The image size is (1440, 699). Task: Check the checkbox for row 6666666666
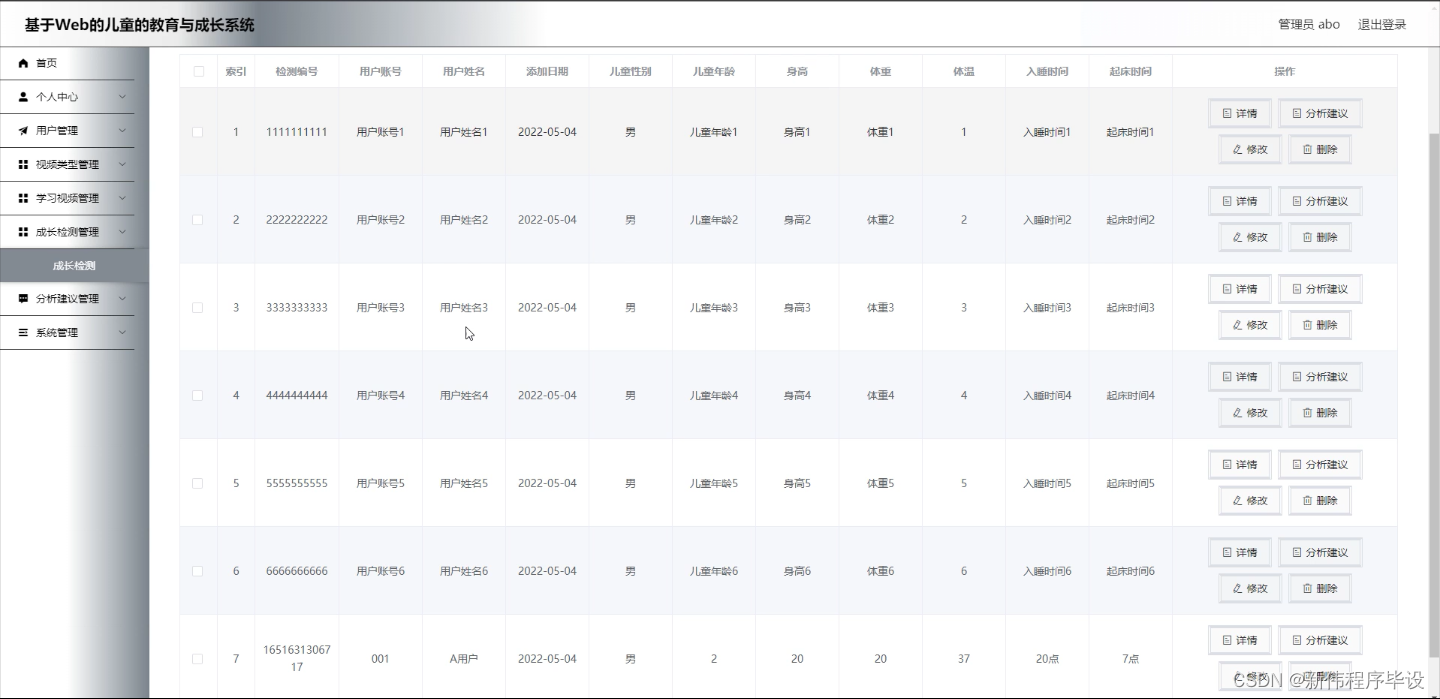(198, 571)
